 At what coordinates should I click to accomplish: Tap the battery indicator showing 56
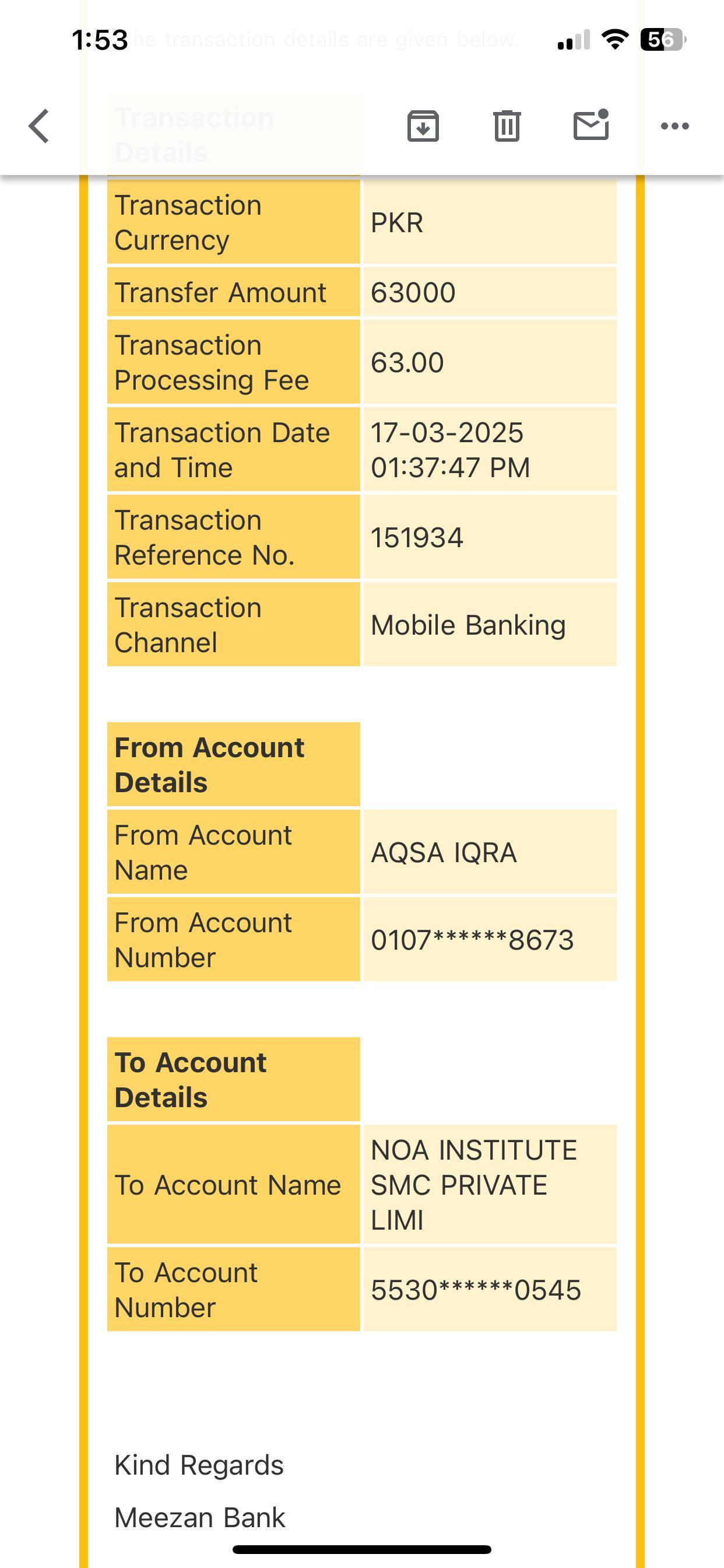(x=663, y=40)
